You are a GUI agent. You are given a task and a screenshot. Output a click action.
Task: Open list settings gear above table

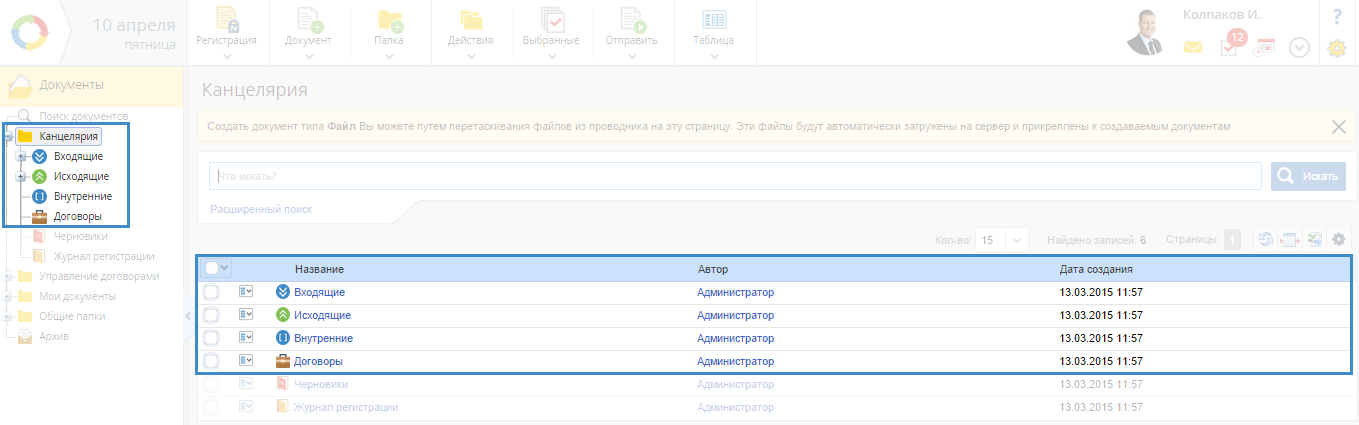coord(1338,240)
